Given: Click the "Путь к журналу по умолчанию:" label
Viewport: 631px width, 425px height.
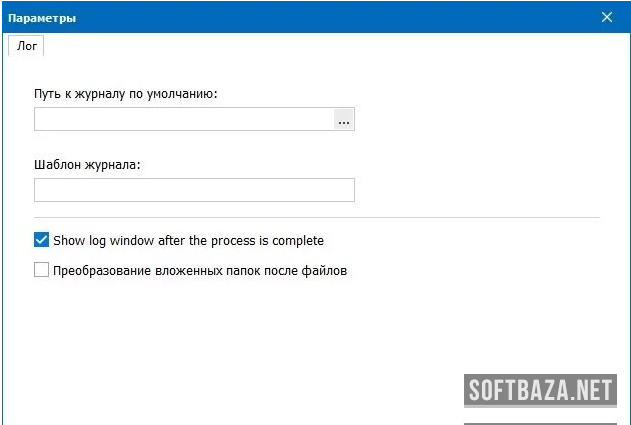Looking at the screenshot, I should pos(126,94).
